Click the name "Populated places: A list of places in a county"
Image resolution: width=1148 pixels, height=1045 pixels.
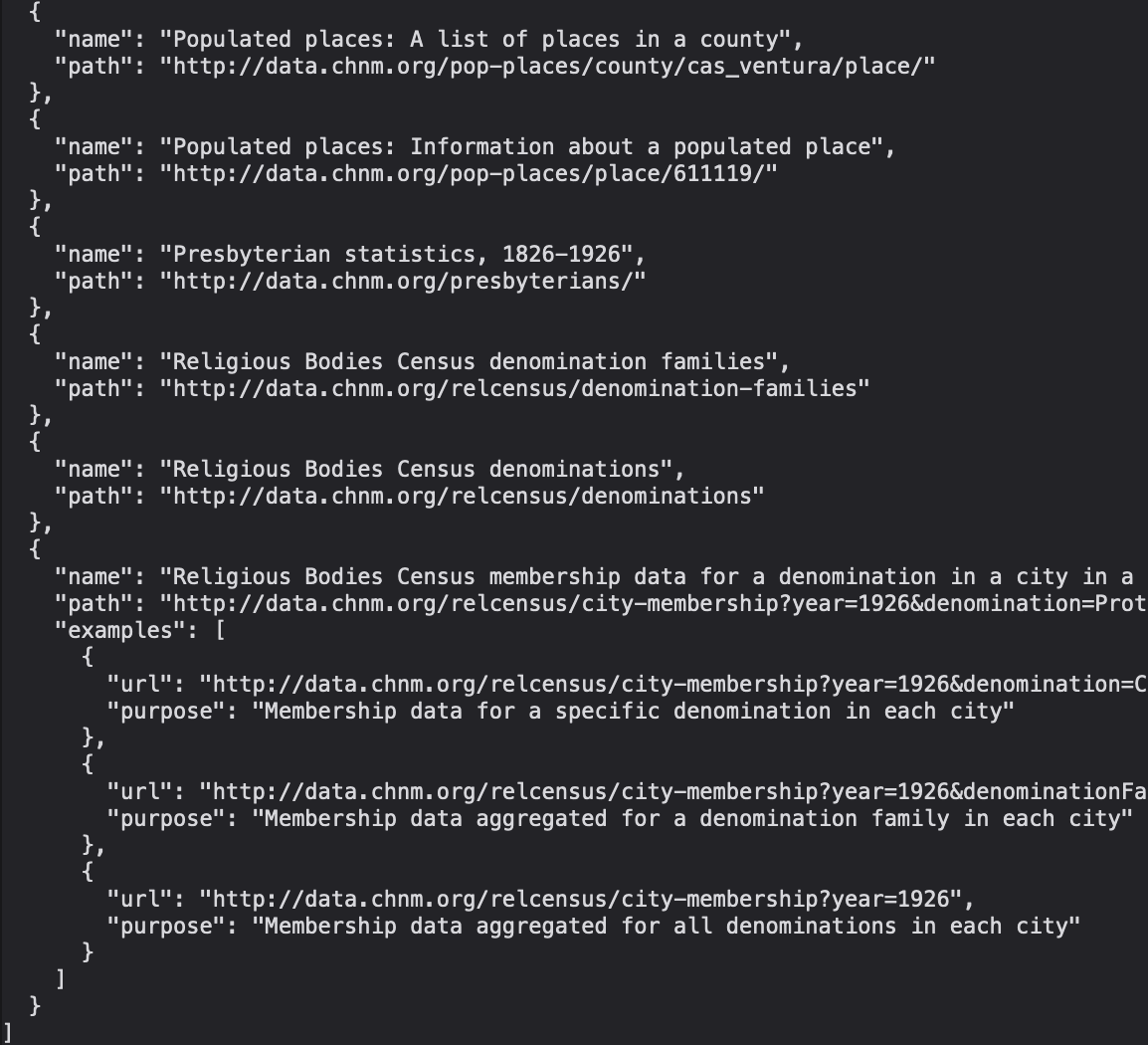pos(481,39)
